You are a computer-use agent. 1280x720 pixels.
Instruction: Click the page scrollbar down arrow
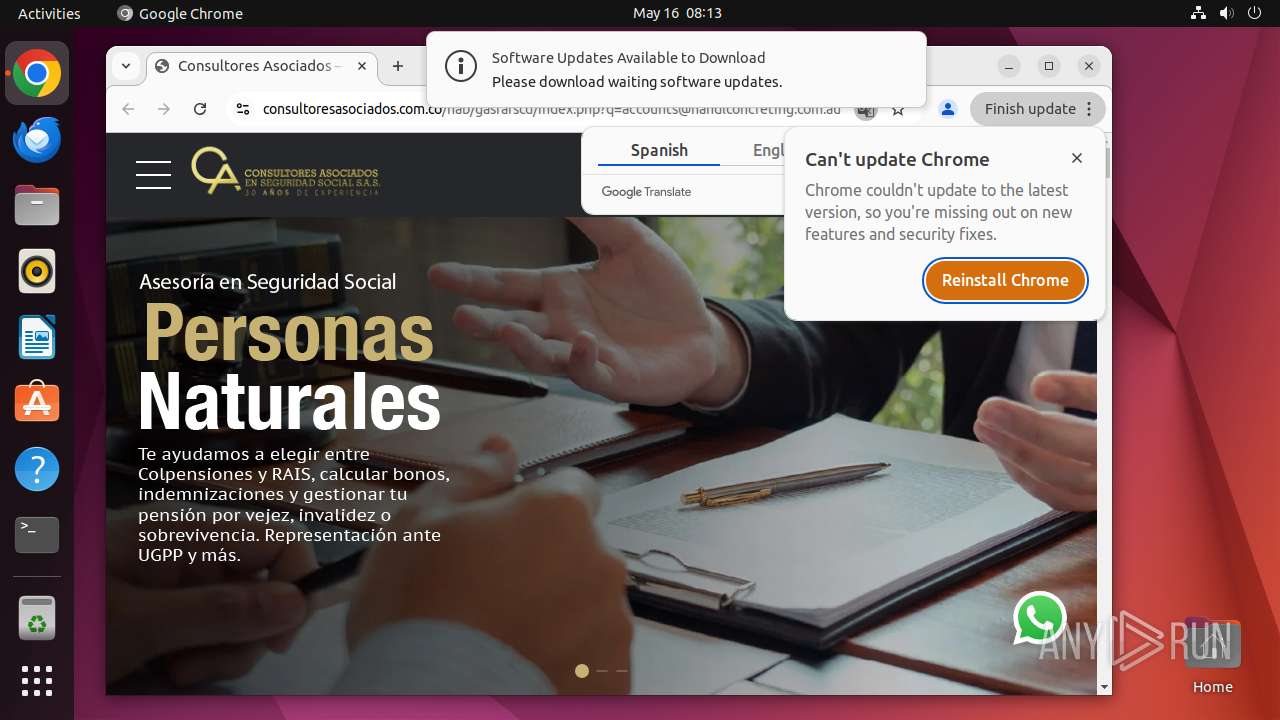1104,687
